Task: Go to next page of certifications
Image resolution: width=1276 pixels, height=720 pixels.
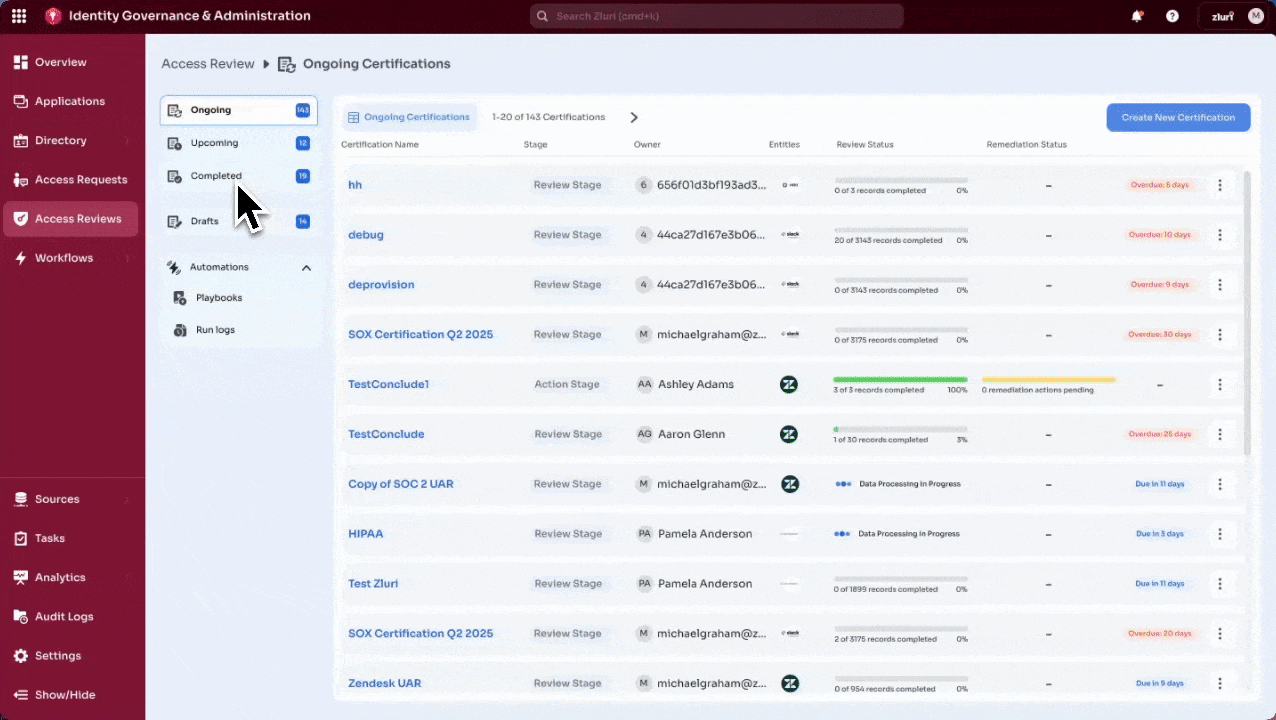Action: [634, 117]
